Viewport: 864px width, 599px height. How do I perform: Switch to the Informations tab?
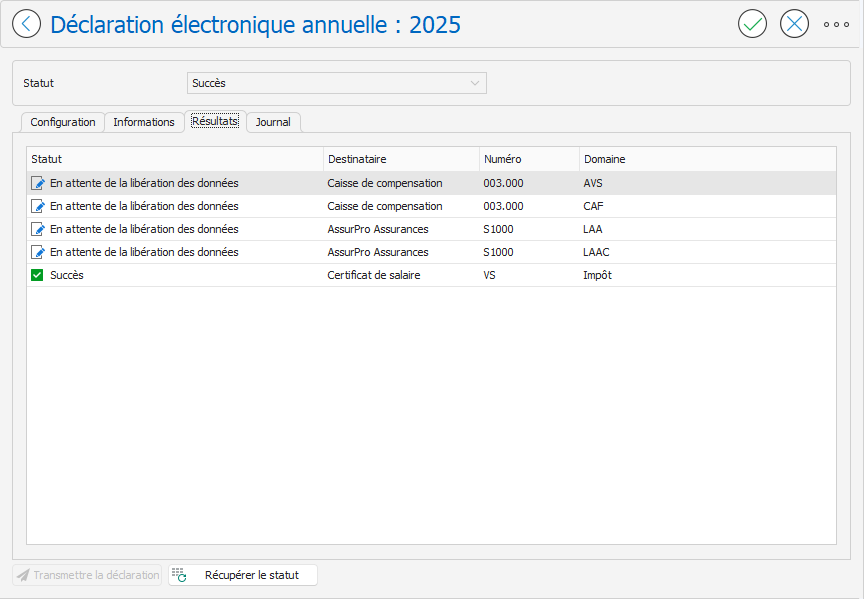[x=144, y=122]
